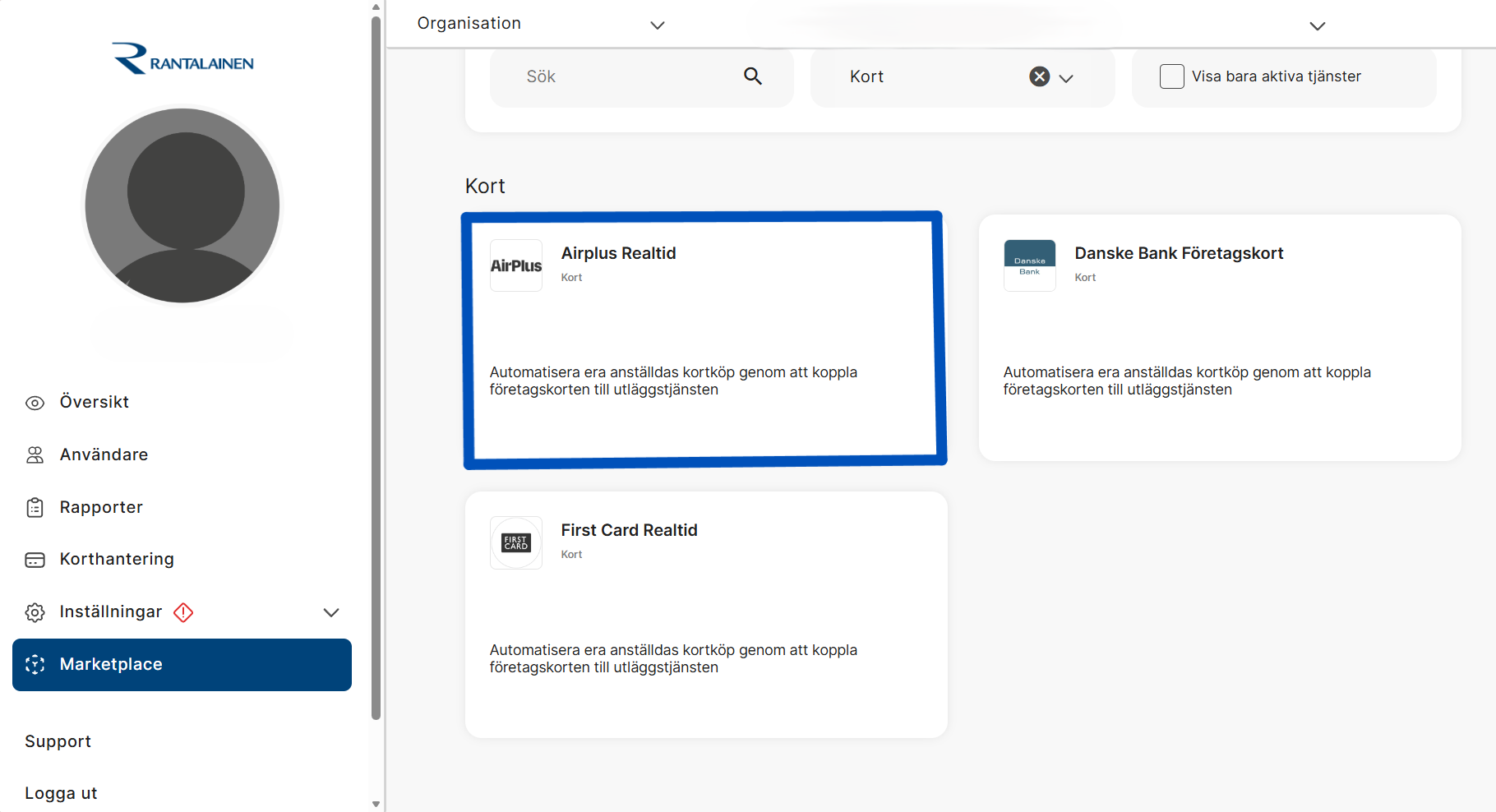Click the Användare people icon
The image size is (1496, 812).
point(35,455)
